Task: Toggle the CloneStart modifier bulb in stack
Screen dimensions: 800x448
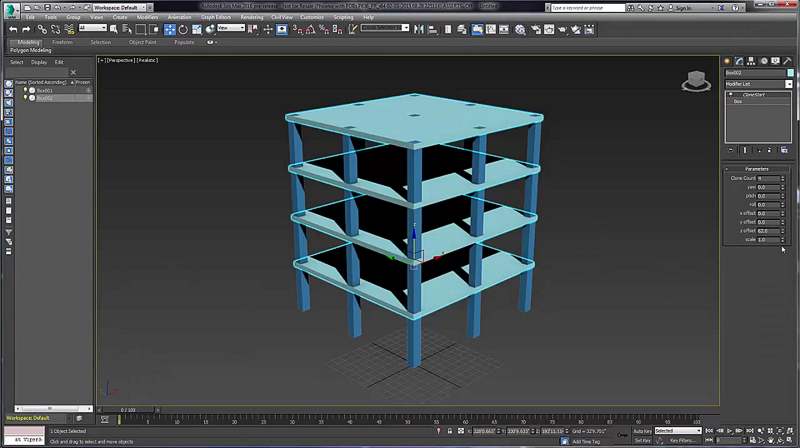Action: pos(730,95)
